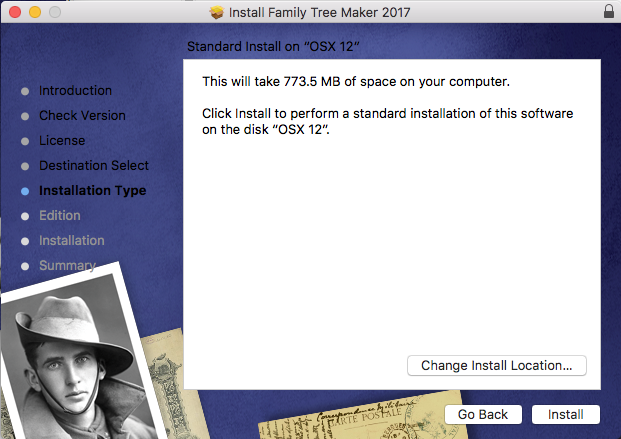This screenshot has width=621, height=439.
Task: Click the Installation step label
Action: point(72,240)
